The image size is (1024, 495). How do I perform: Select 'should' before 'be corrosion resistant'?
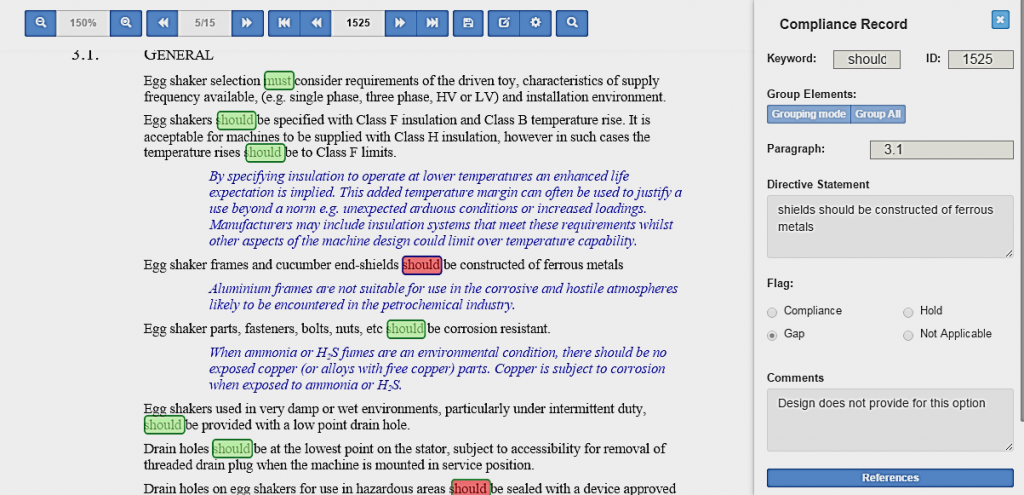[x=406, y=328]
